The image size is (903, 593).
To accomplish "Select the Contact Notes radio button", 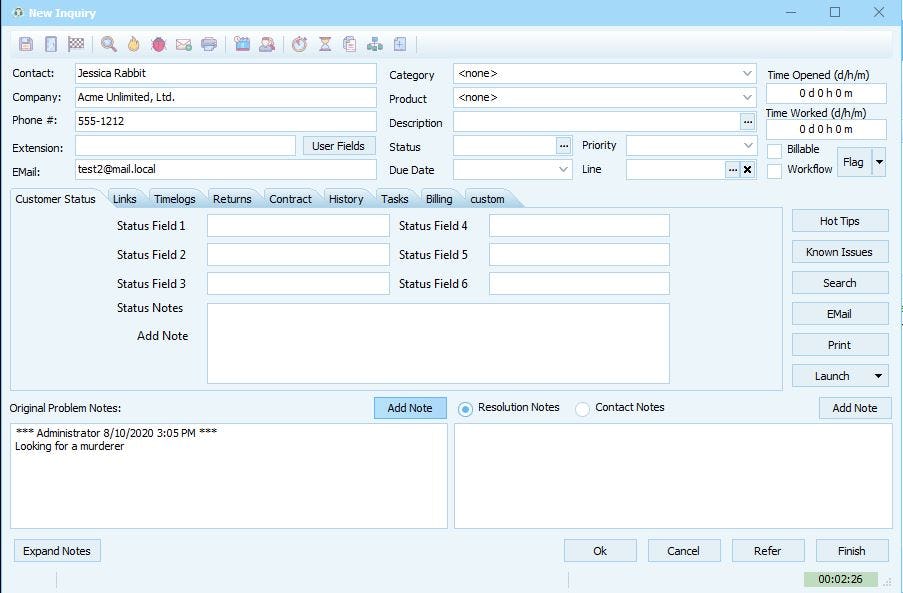I will 582,407.
